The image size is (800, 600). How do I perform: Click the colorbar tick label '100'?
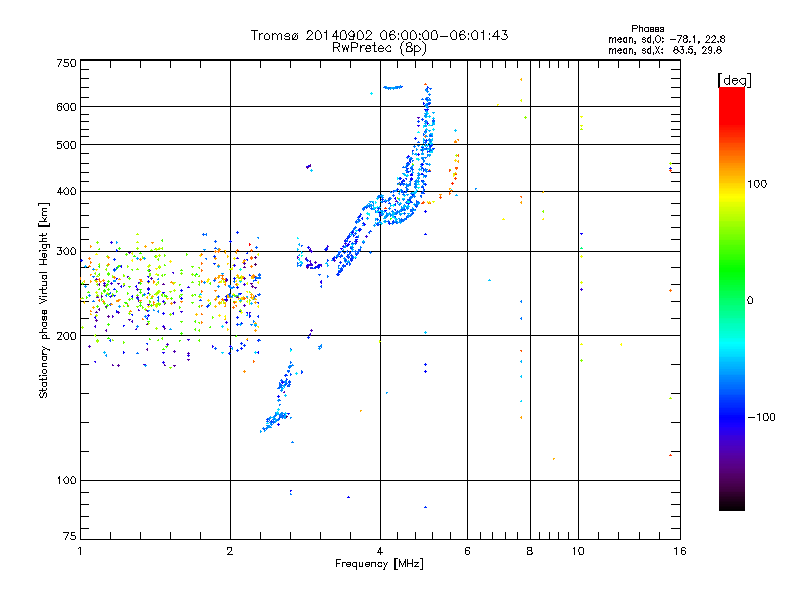coord(757,184)
